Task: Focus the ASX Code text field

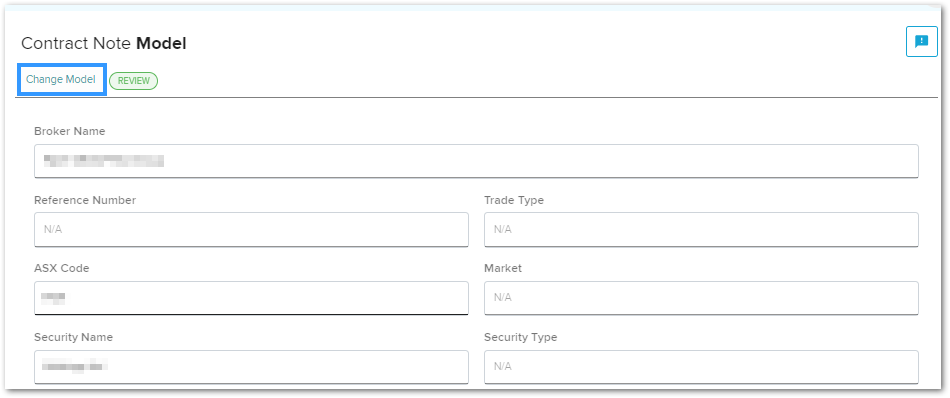Action: pos(251,297)
